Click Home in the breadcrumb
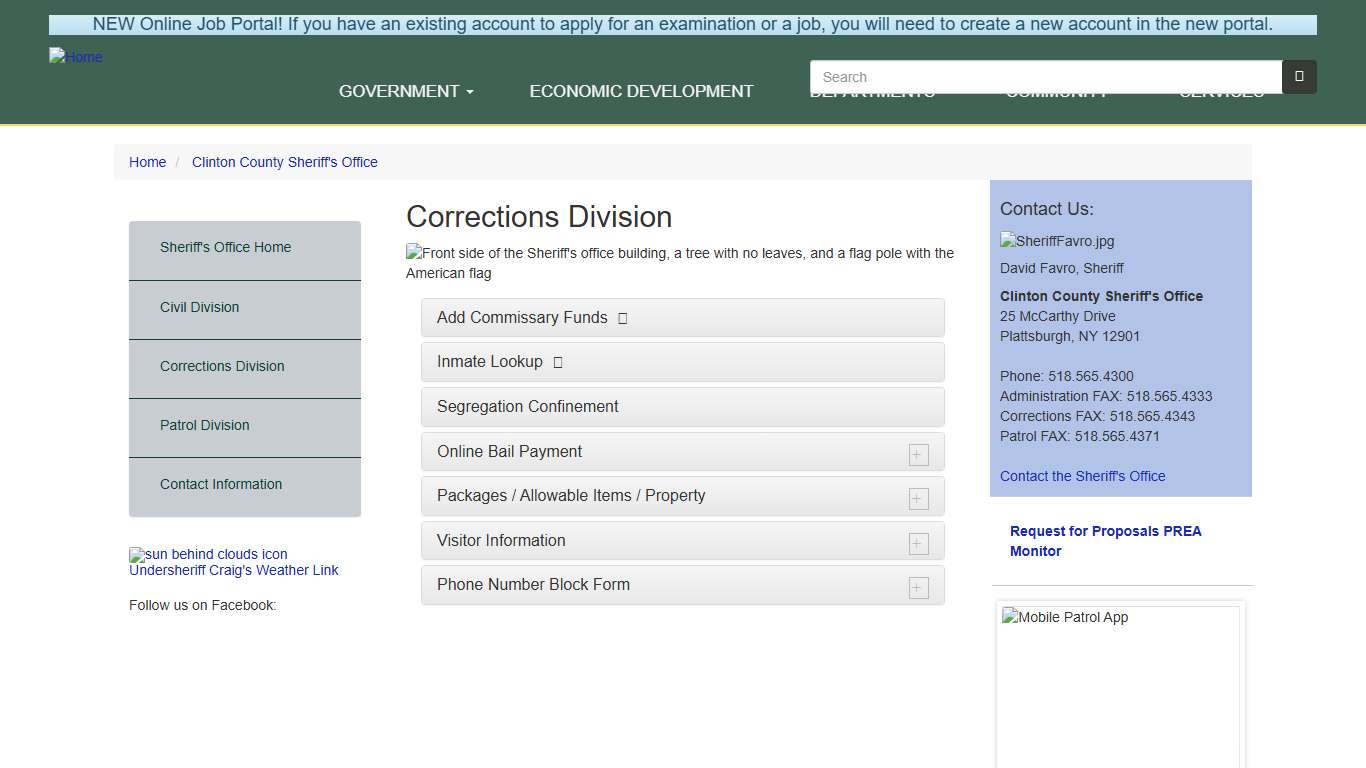1366x768 pixels. [147, 162]
